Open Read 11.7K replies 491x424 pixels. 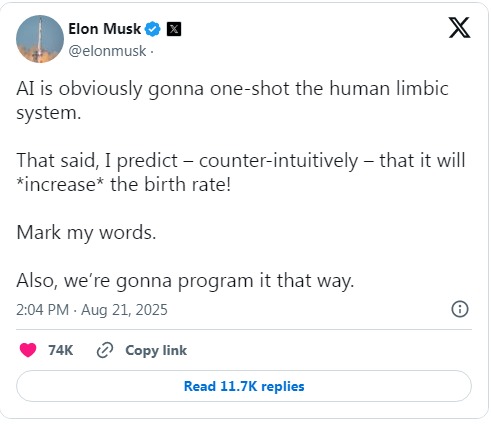244,386
